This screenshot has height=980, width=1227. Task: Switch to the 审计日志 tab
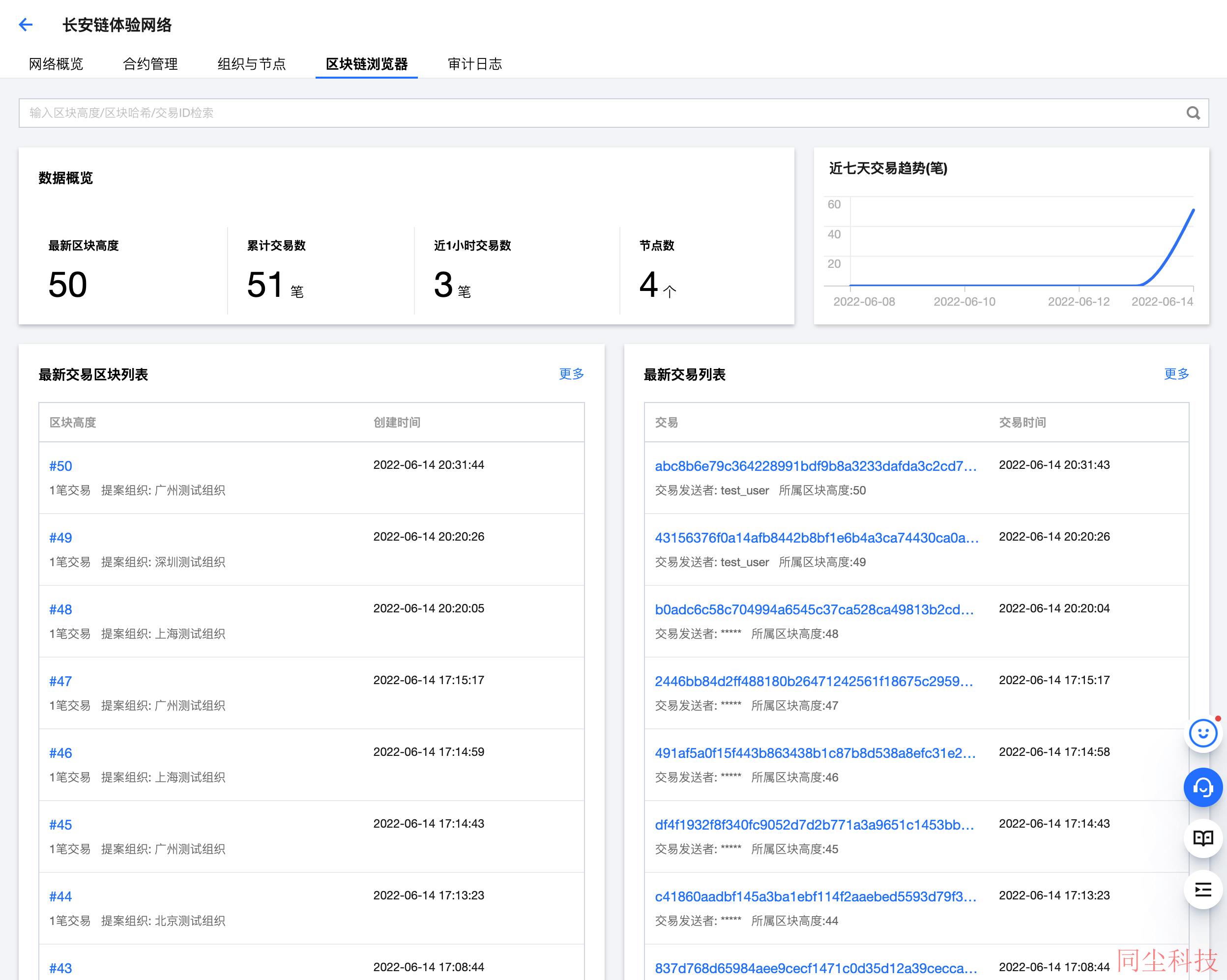pos(475,64)
